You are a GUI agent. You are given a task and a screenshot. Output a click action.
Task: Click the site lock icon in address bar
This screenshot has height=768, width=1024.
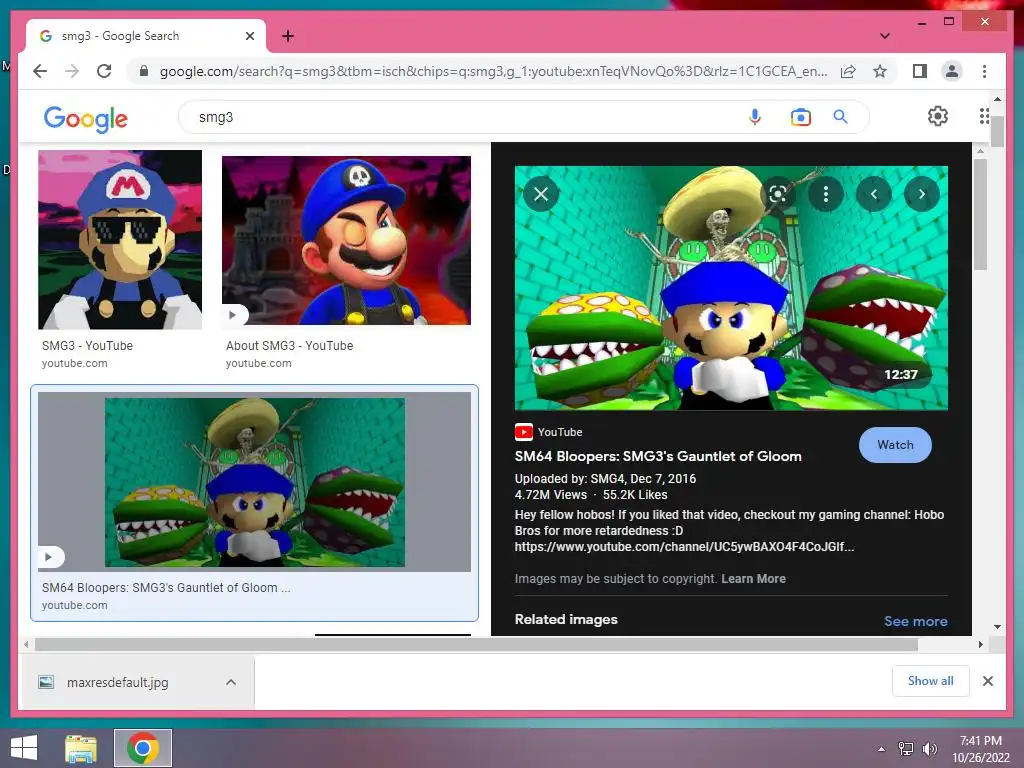[144, 71]
